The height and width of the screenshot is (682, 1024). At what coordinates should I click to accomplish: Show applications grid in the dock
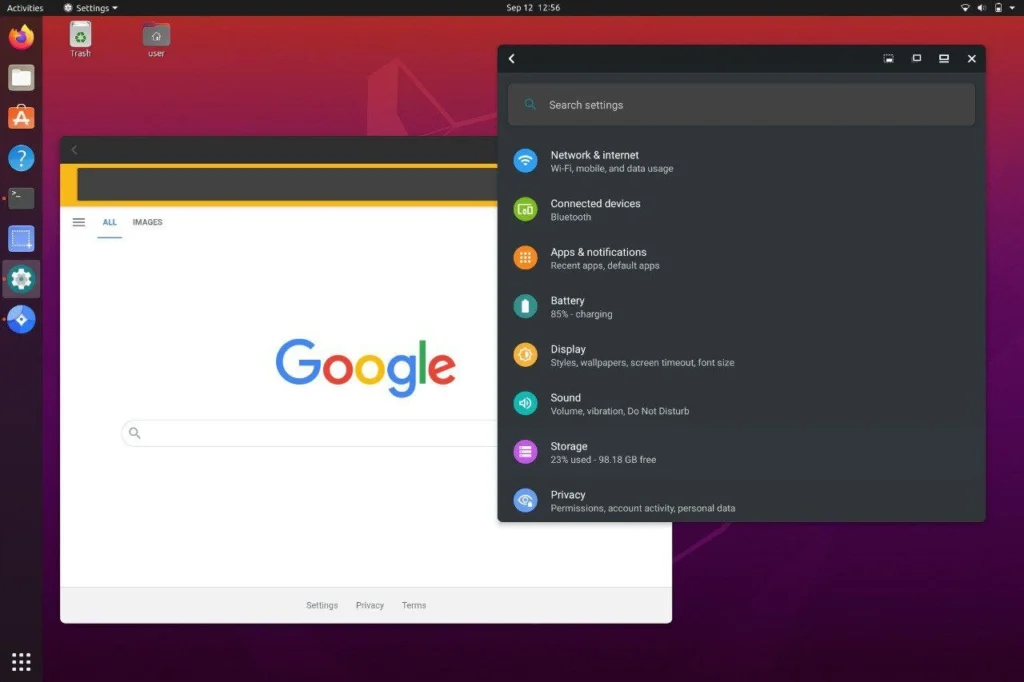coord(21,661)
